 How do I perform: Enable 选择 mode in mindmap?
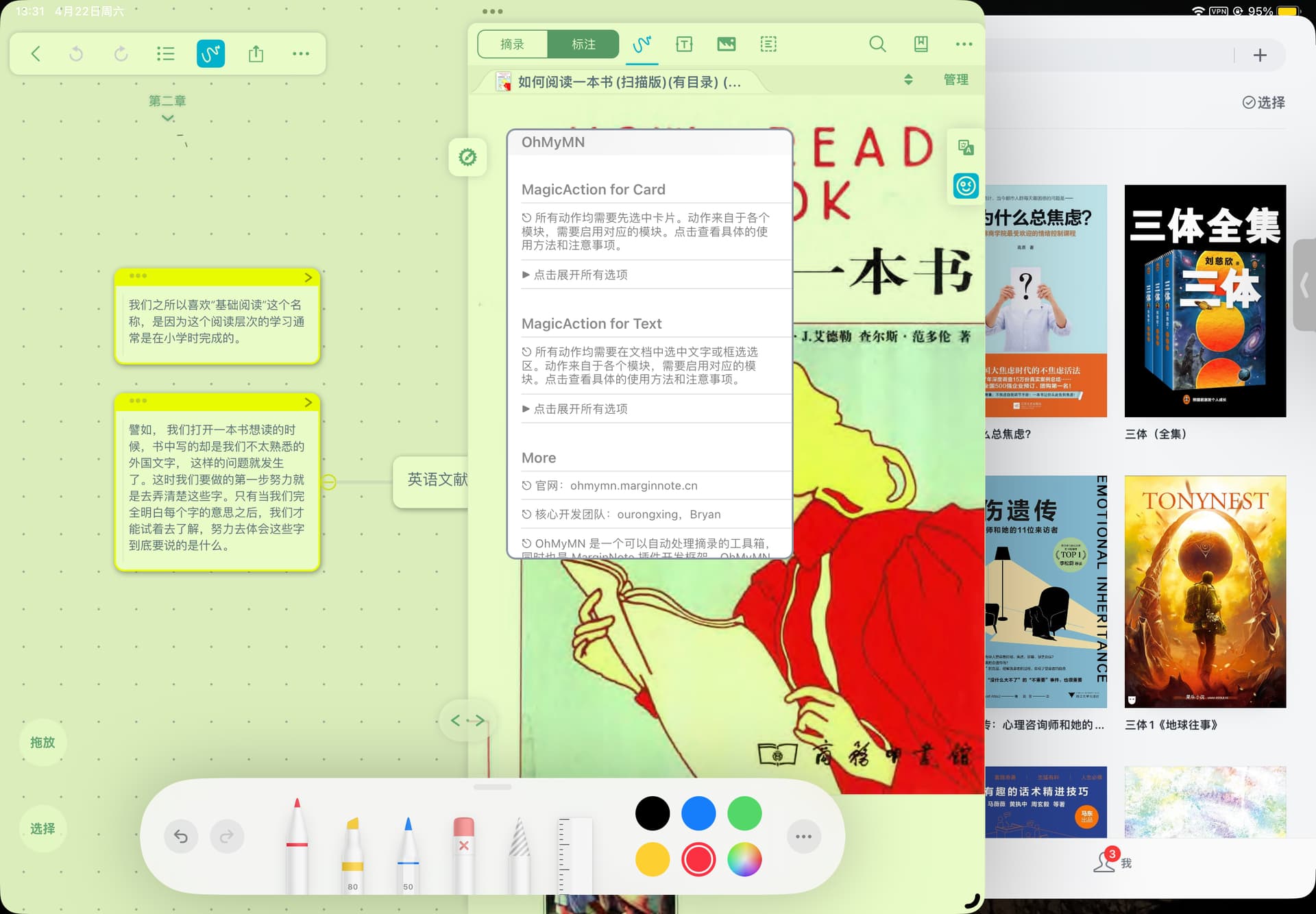pos(42,829)
